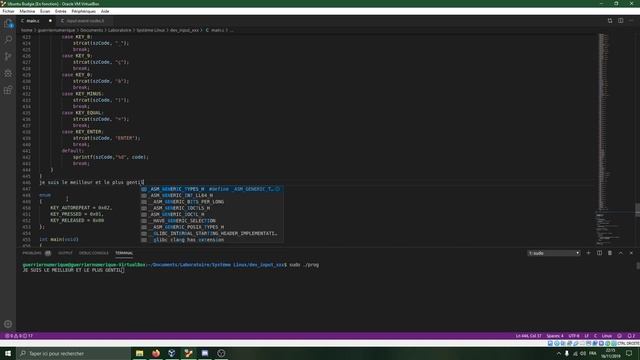Click 'Linux' configuration in status bar

click(607, 336)
